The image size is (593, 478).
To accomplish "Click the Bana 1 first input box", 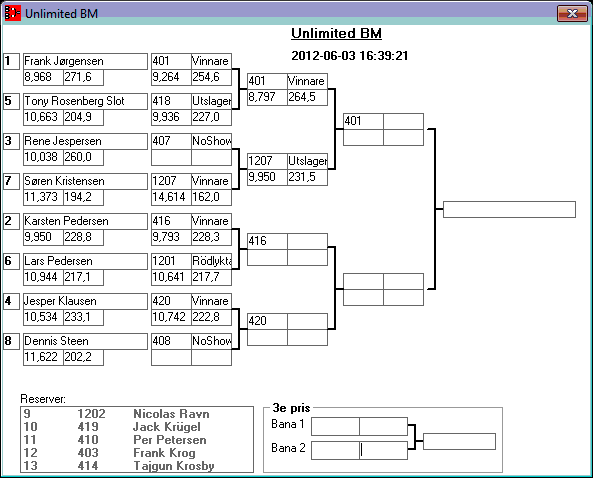I will tap(335, 427).
